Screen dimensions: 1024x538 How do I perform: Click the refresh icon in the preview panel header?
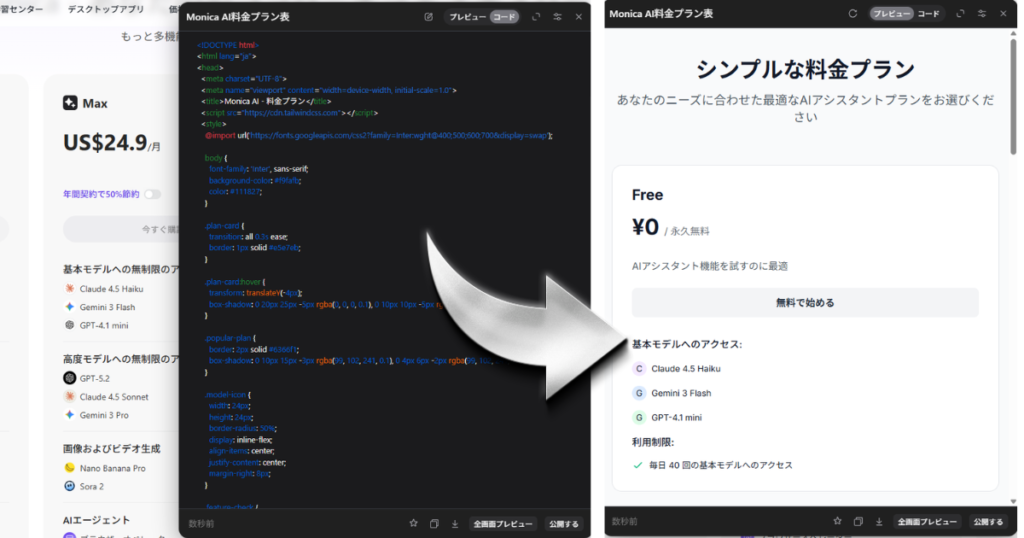[853, 14]
